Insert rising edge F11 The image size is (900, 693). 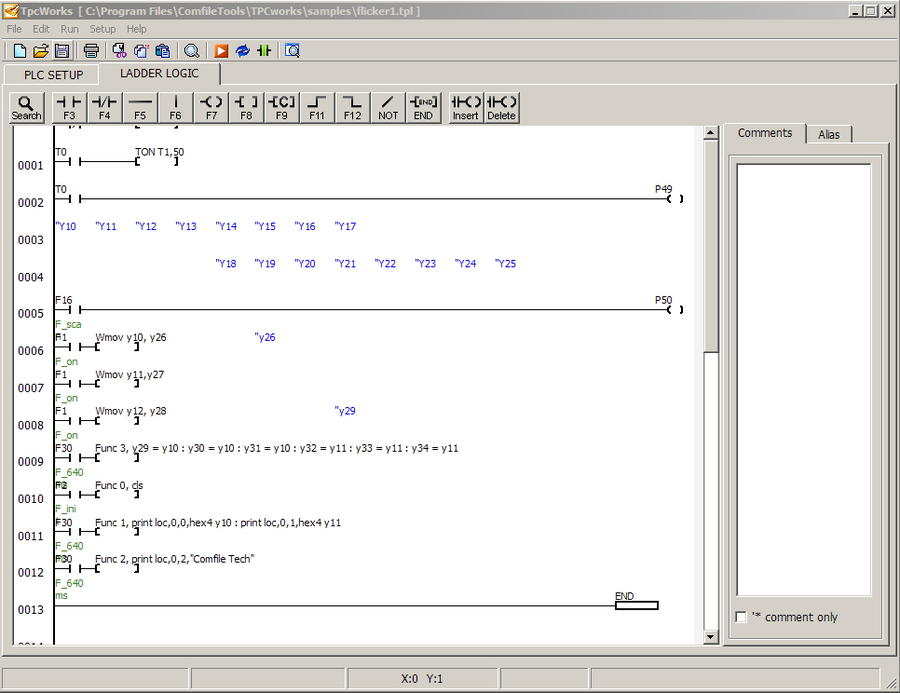(317, 107)
